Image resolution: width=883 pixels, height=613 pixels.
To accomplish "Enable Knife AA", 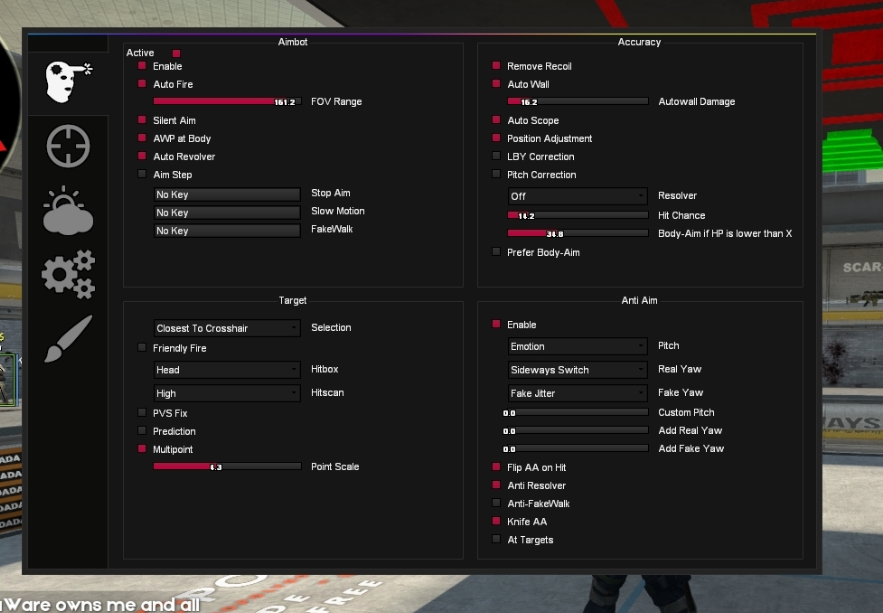I will tap(495, 521).
